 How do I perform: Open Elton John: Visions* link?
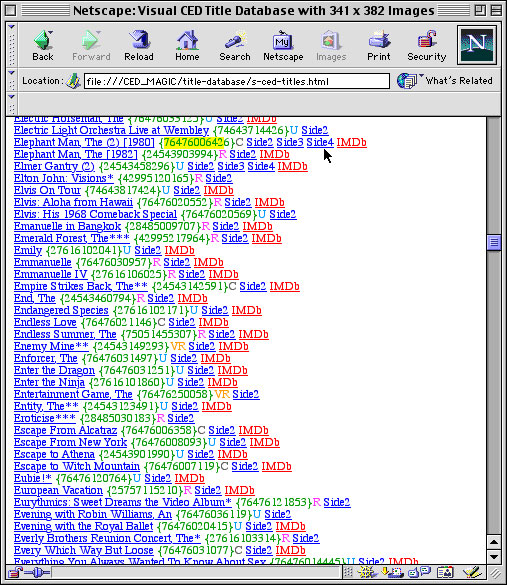pos(64,178)
